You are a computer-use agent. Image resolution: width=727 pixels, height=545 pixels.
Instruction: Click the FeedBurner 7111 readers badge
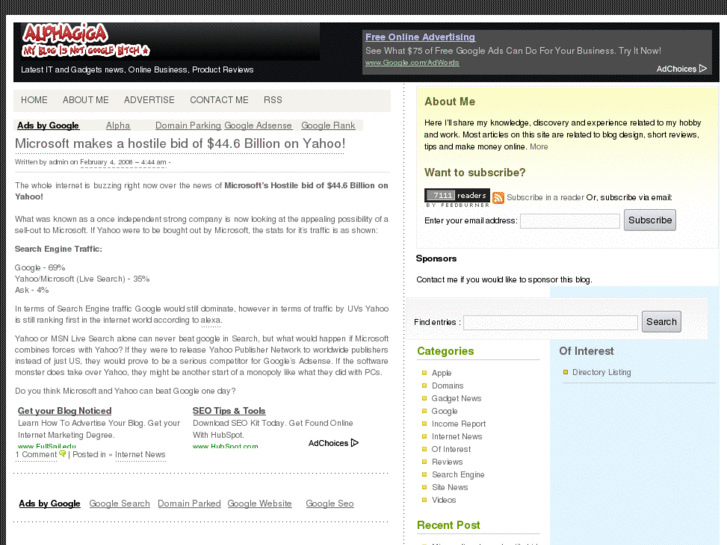(x=457, y=198)
